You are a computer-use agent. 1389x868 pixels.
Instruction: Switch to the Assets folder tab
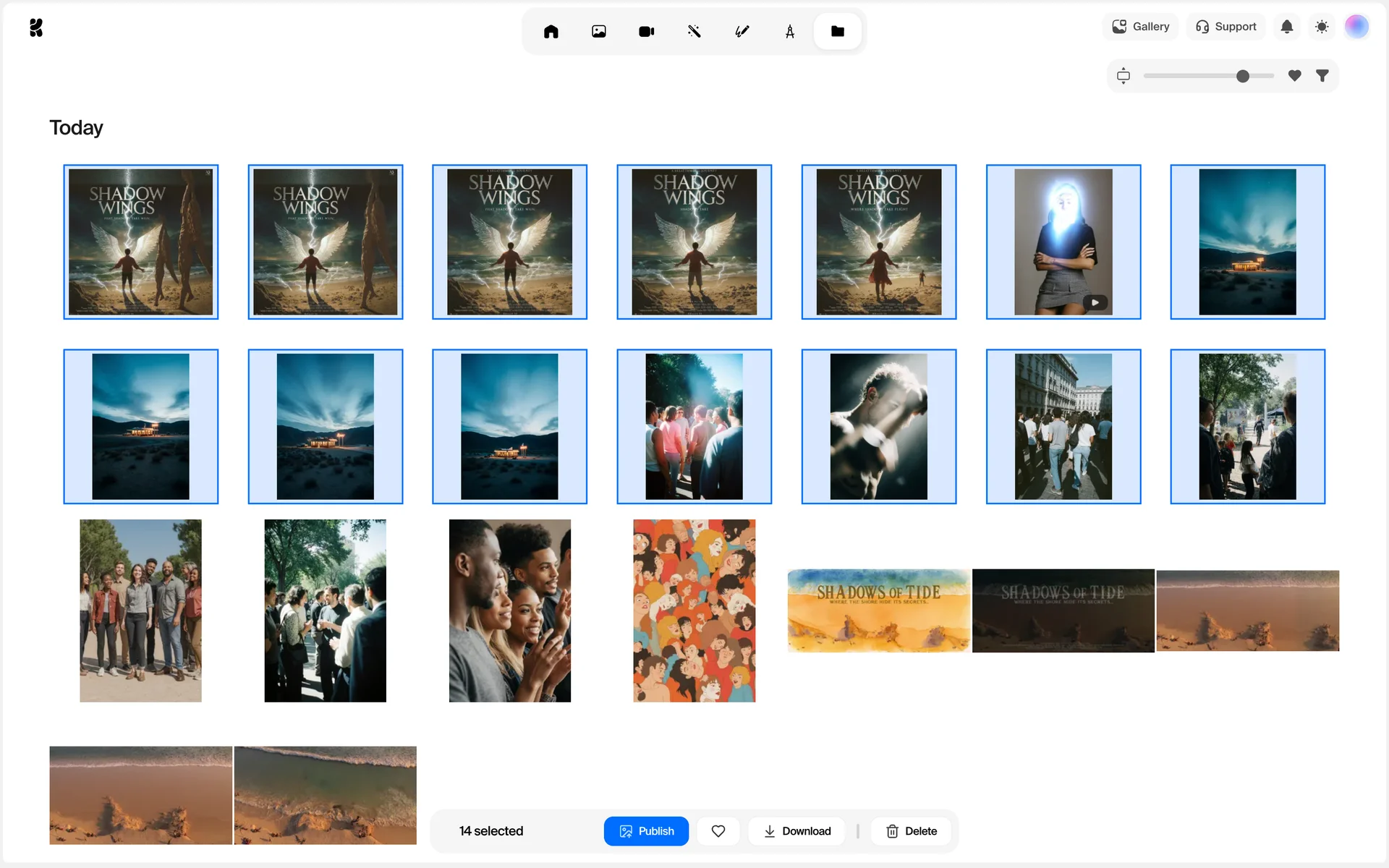[837, 31]
